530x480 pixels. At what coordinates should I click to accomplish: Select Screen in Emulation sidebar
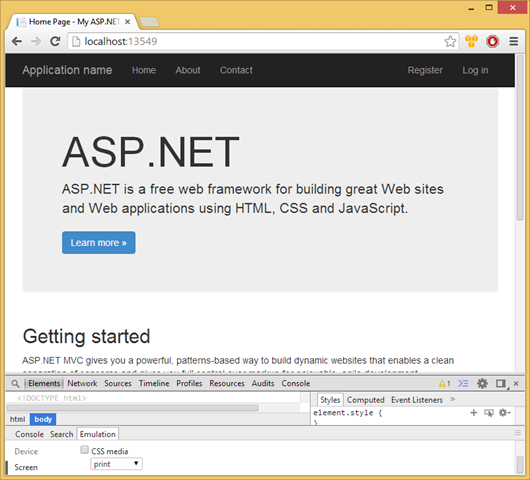click(26, 467)
